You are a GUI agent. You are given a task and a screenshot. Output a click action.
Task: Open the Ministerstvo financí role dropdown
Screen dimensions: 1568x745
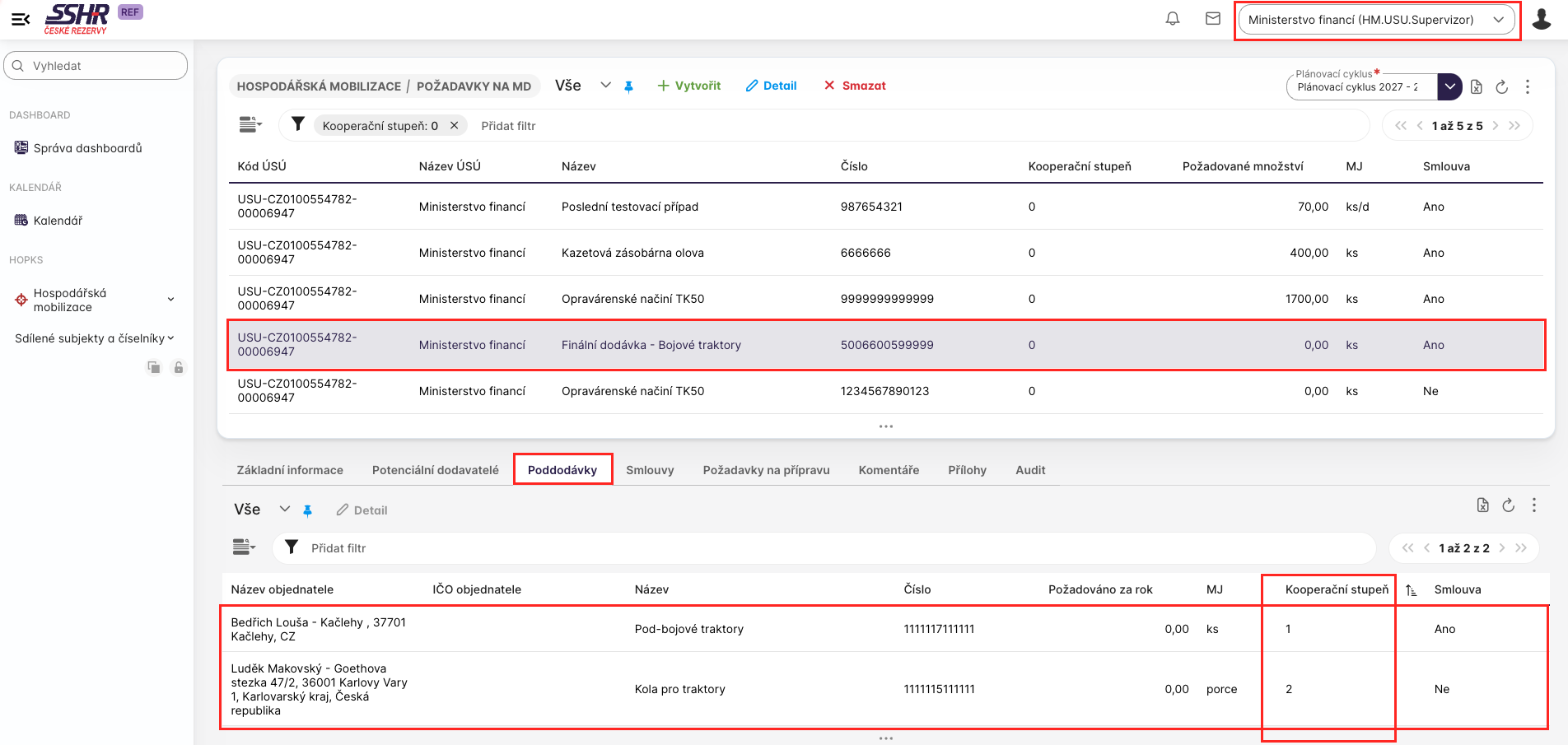(1377, 20)
